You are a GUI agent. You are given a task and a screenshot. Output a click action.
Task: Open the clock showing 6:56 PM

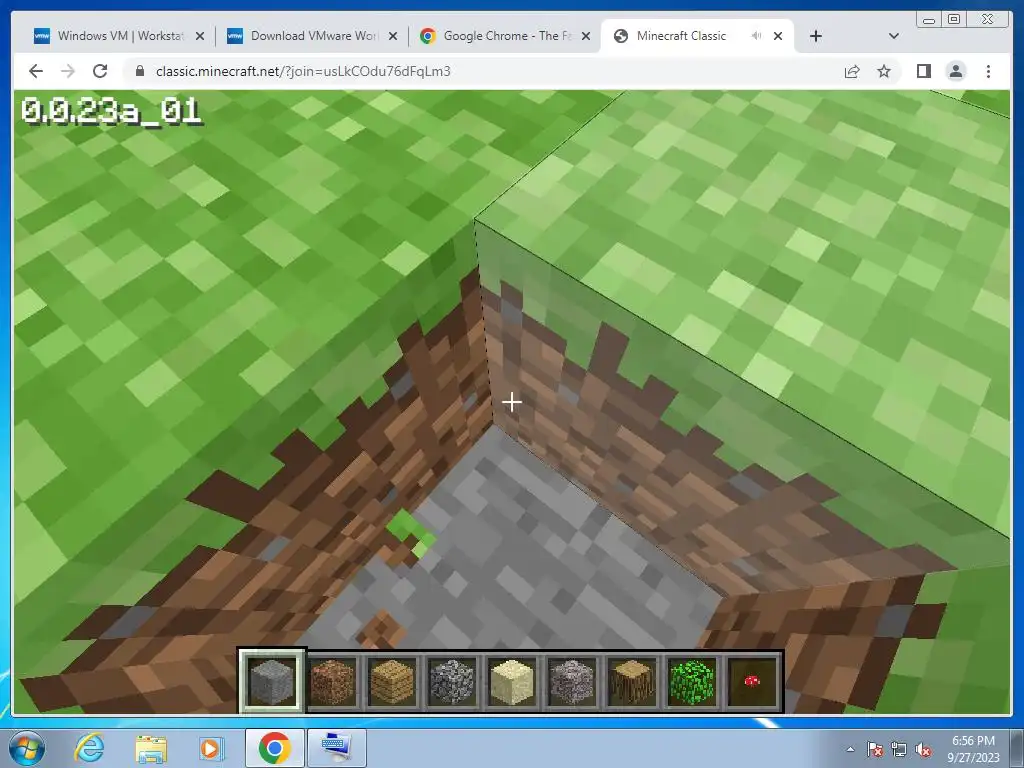click(973, 749)
